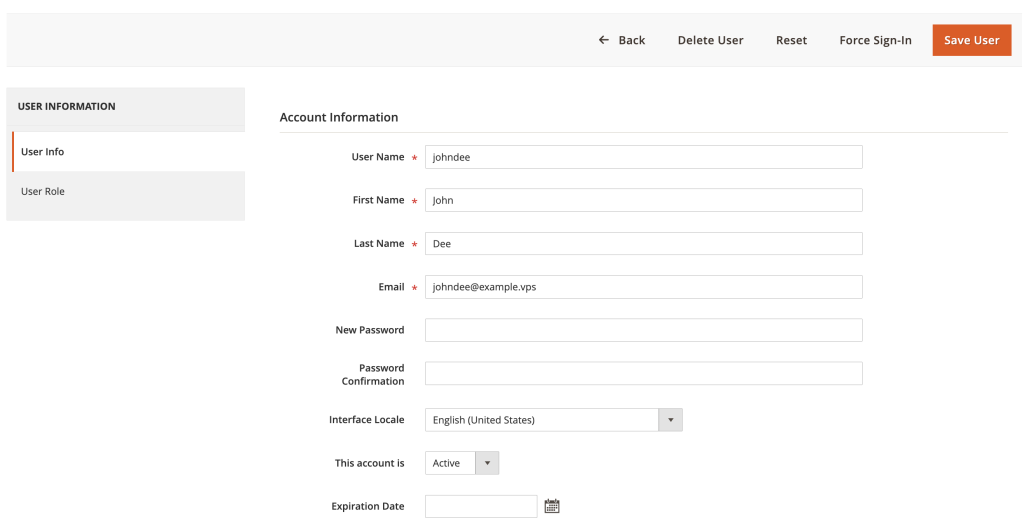Viewport: 1024px width, 526px height.
Task: Click the Back arrow button
Action: 621,40
